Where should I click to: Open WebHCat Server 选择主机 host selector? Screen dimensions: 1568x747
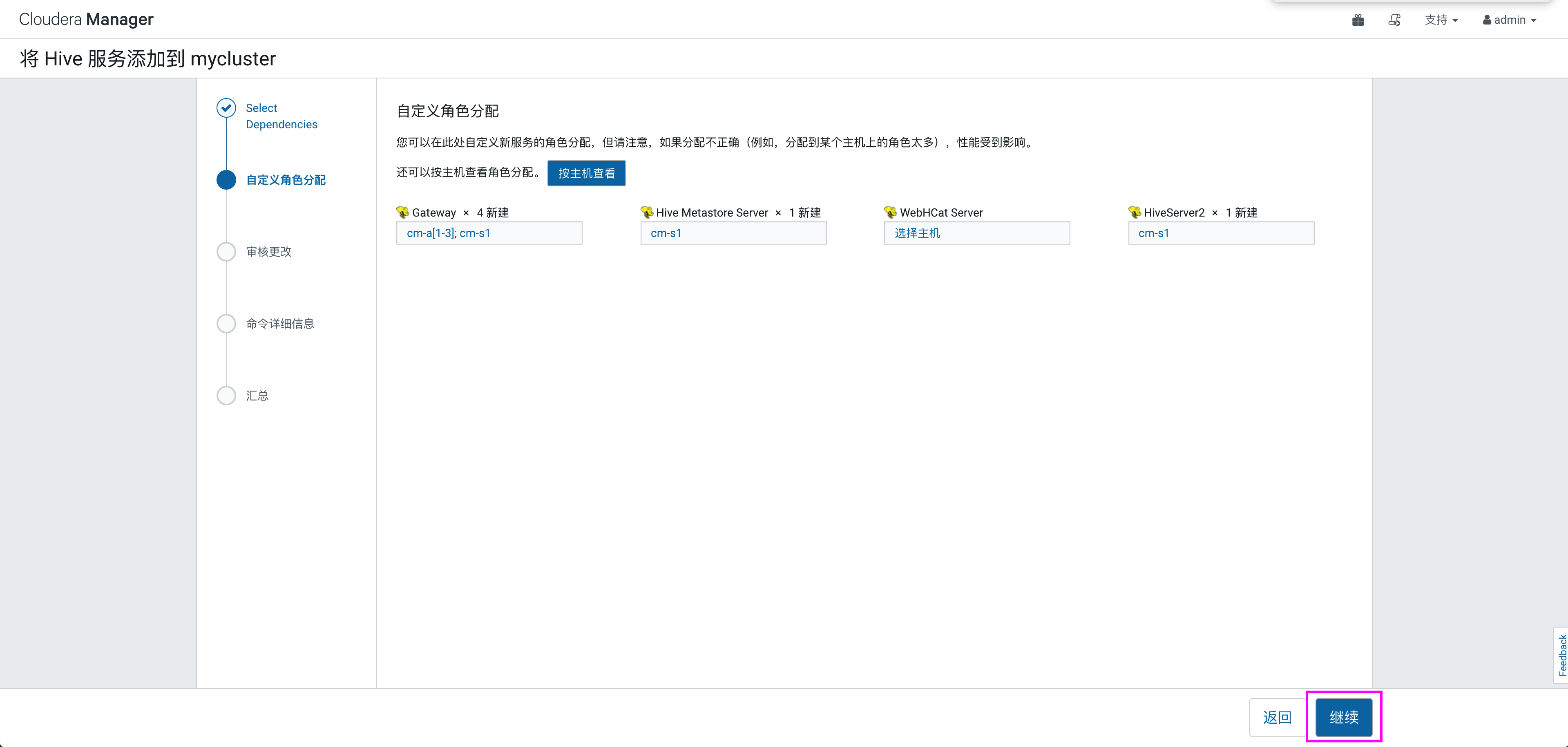click(x=977, y=233)
